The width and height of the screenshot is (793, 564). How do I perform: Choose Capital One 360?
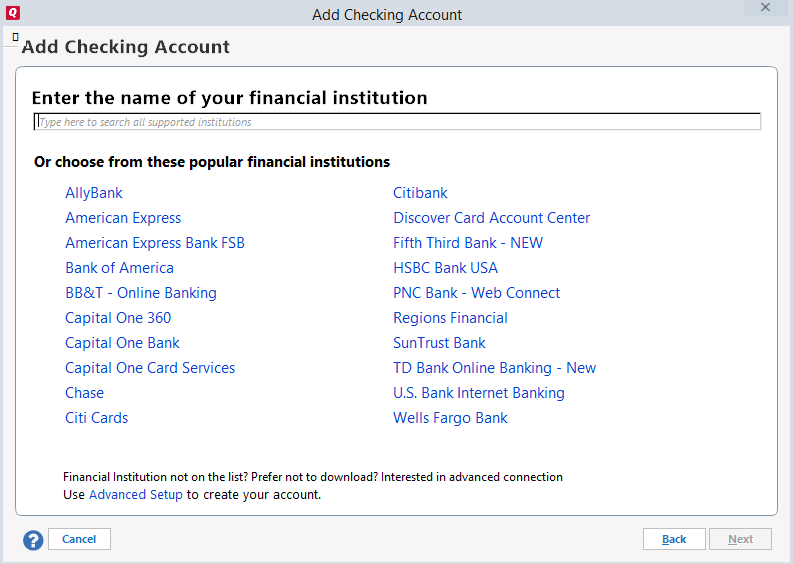pyautogui.click(x=118, y=318)
